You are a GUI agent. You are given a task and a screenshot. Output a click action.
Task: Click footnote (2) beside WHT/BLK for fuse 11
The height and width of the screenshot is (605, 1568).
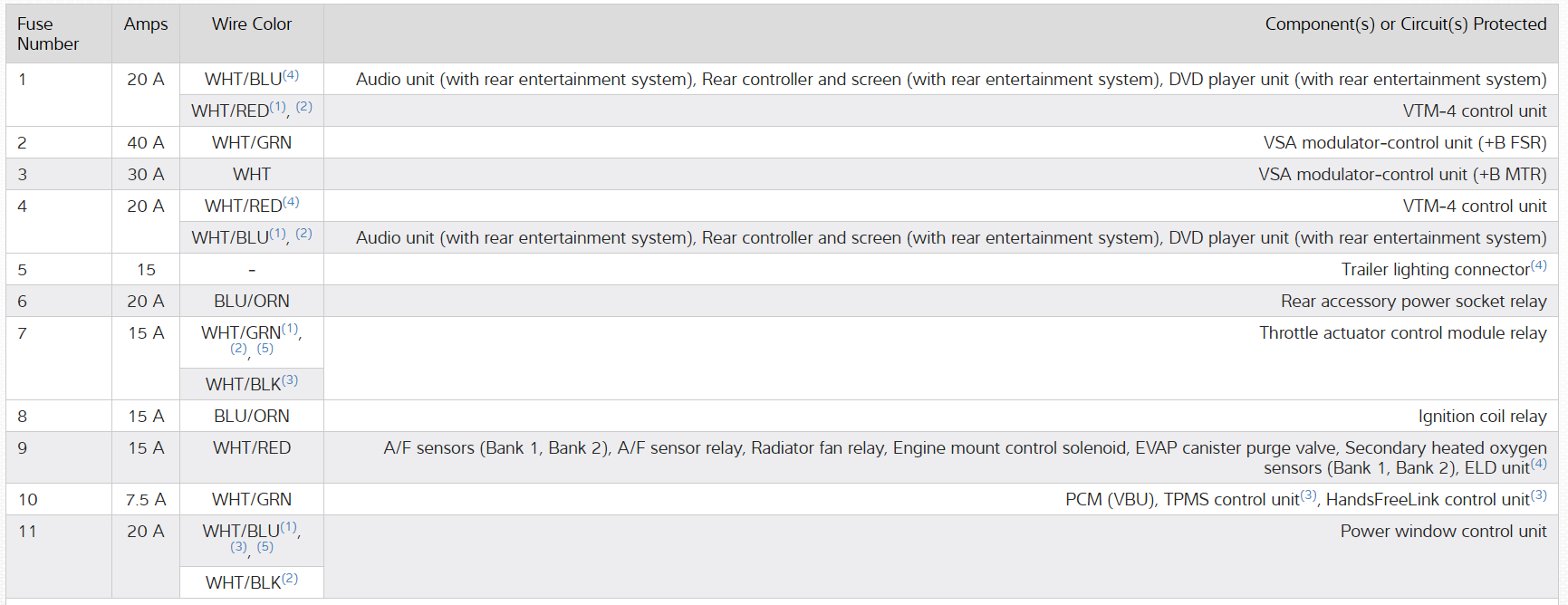pos(290,579)
